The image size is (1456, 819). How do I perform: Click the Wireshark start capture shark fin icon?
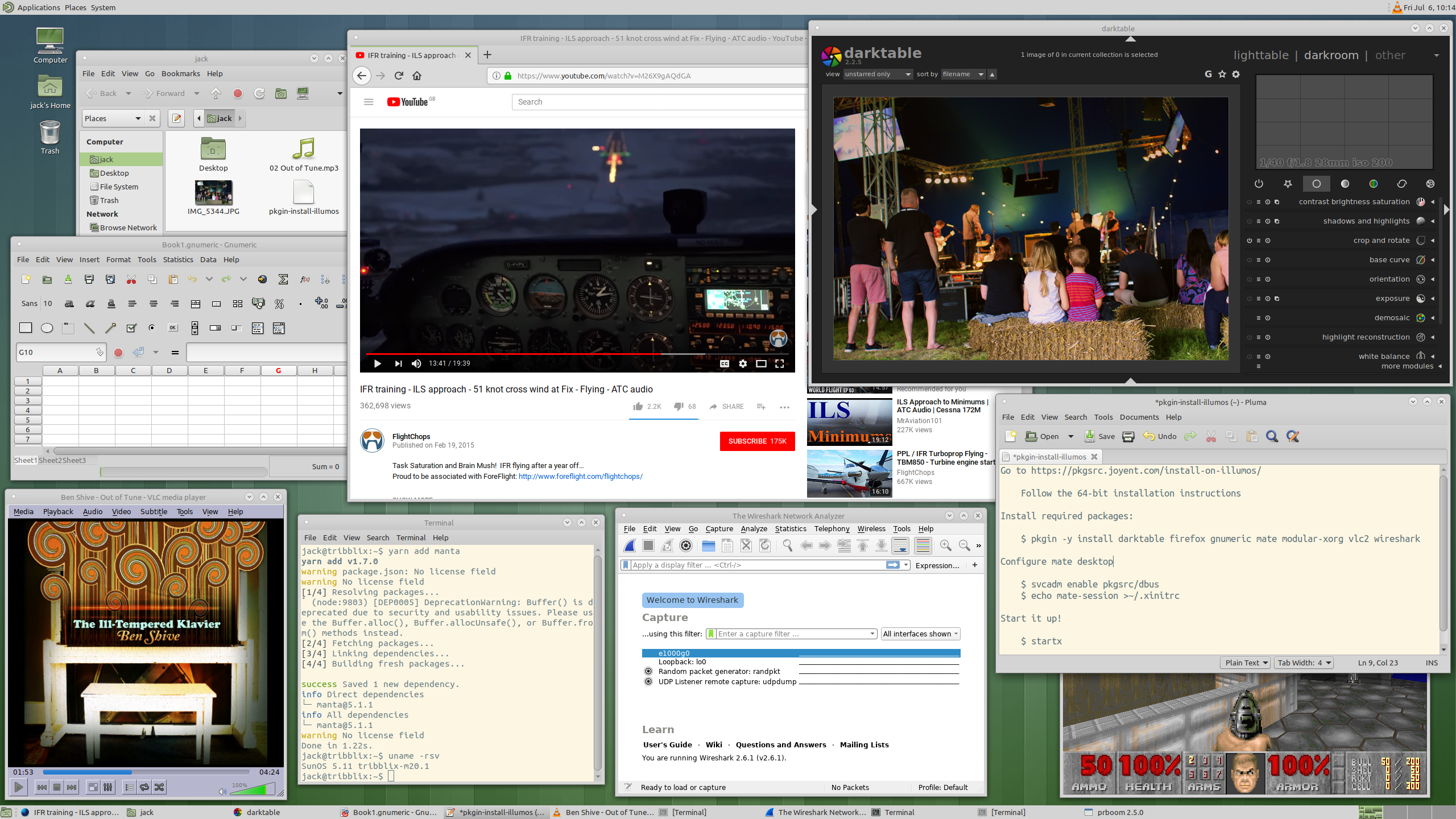[x=630, y=545]
